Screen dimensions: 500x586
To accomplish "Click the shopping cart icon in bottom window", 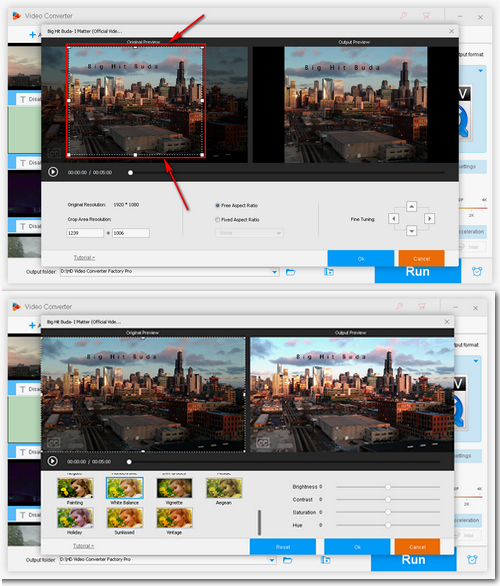I will point(422,306).
